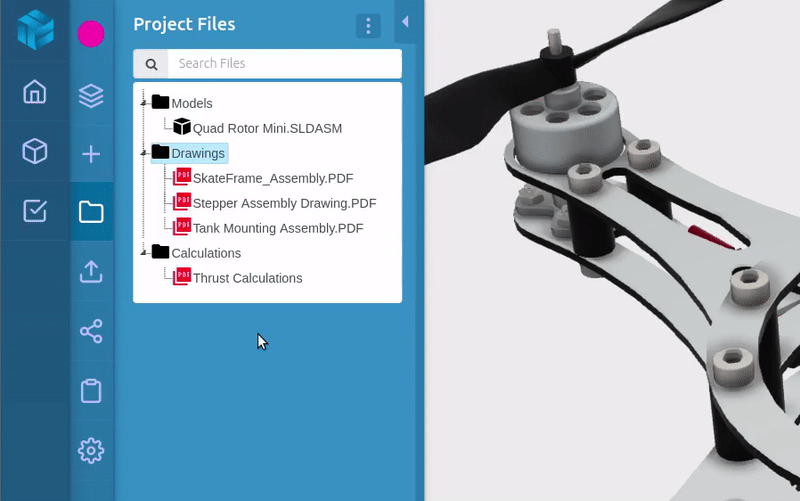800x501 pixels.
Task: Open Quad Rotor Mini.SLDASM file
Action: click(x=267, y=129)
